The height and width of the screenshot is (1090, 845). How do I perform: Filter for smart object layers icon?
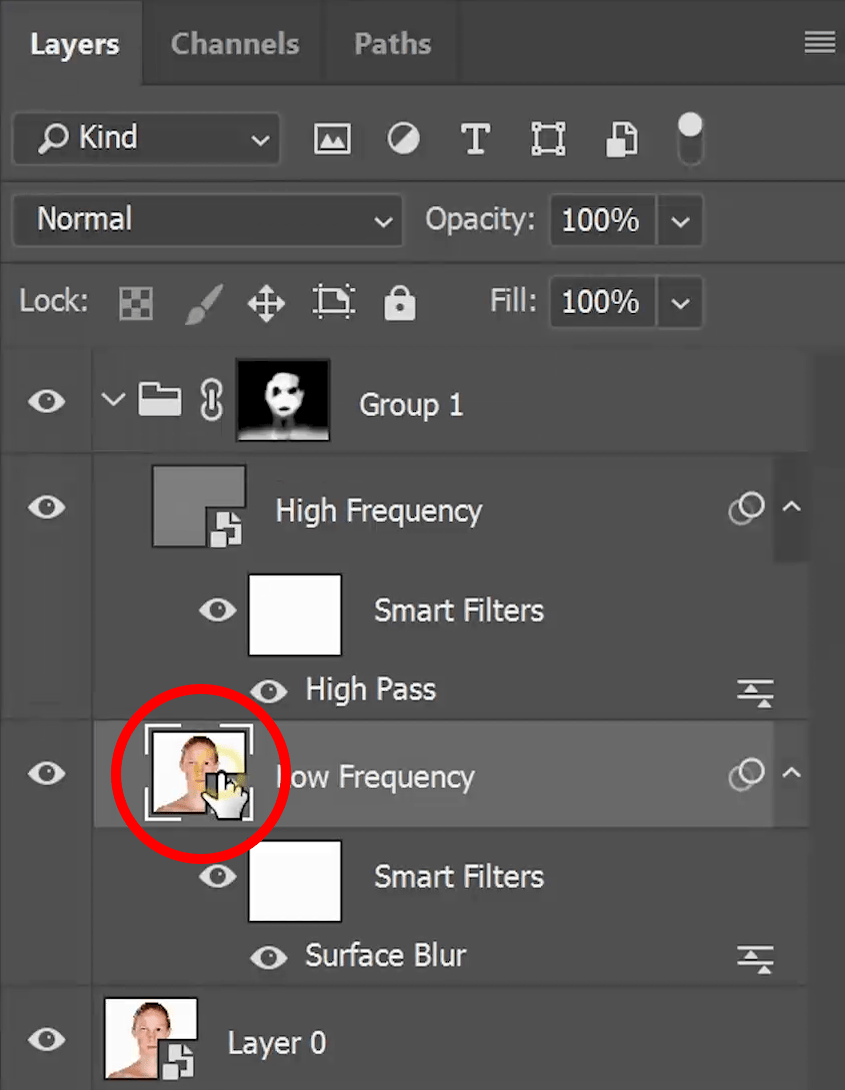(x=622, y=138)
